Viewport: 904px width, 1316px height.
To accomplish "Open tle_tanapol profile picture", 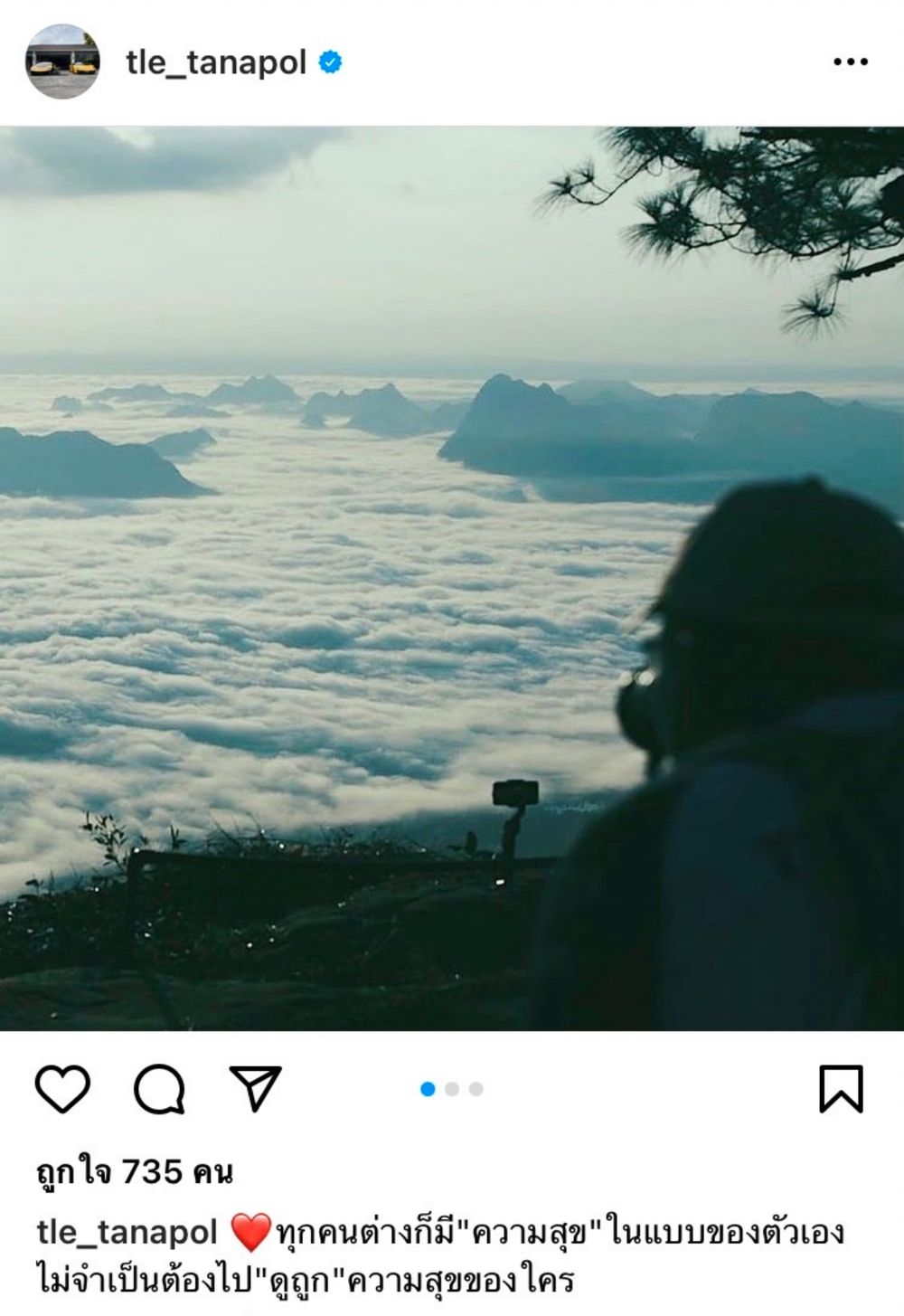I will pyautogui.click(x=62, y=62).
